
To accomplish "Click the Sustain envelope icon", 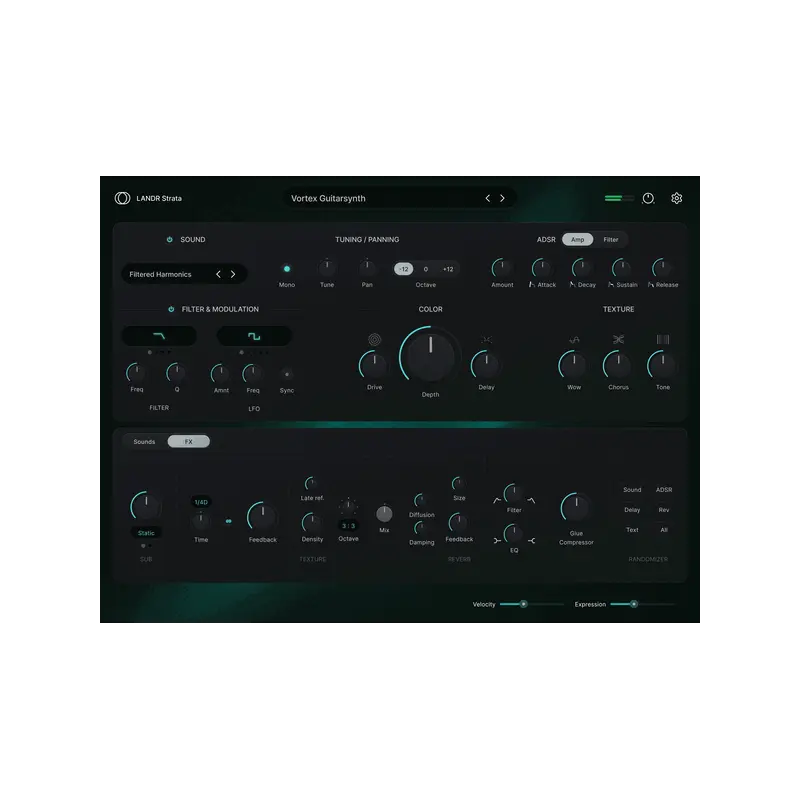I will point(611,284).
